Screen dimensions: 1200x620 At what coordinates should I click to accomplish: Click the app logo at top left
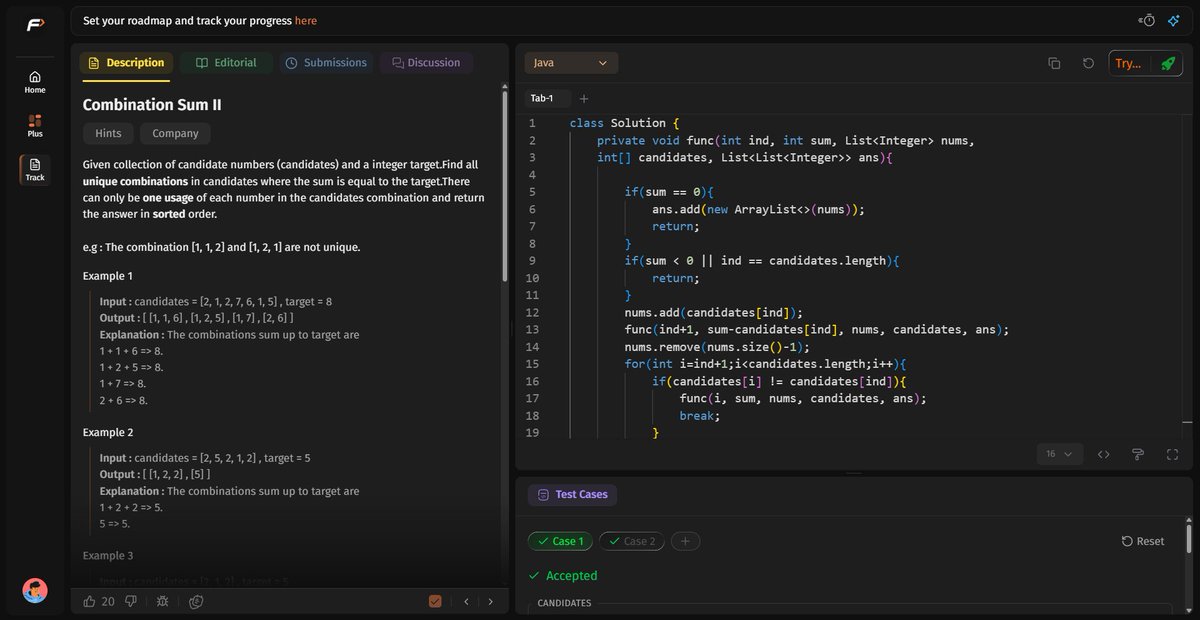(x=35, y=24)
